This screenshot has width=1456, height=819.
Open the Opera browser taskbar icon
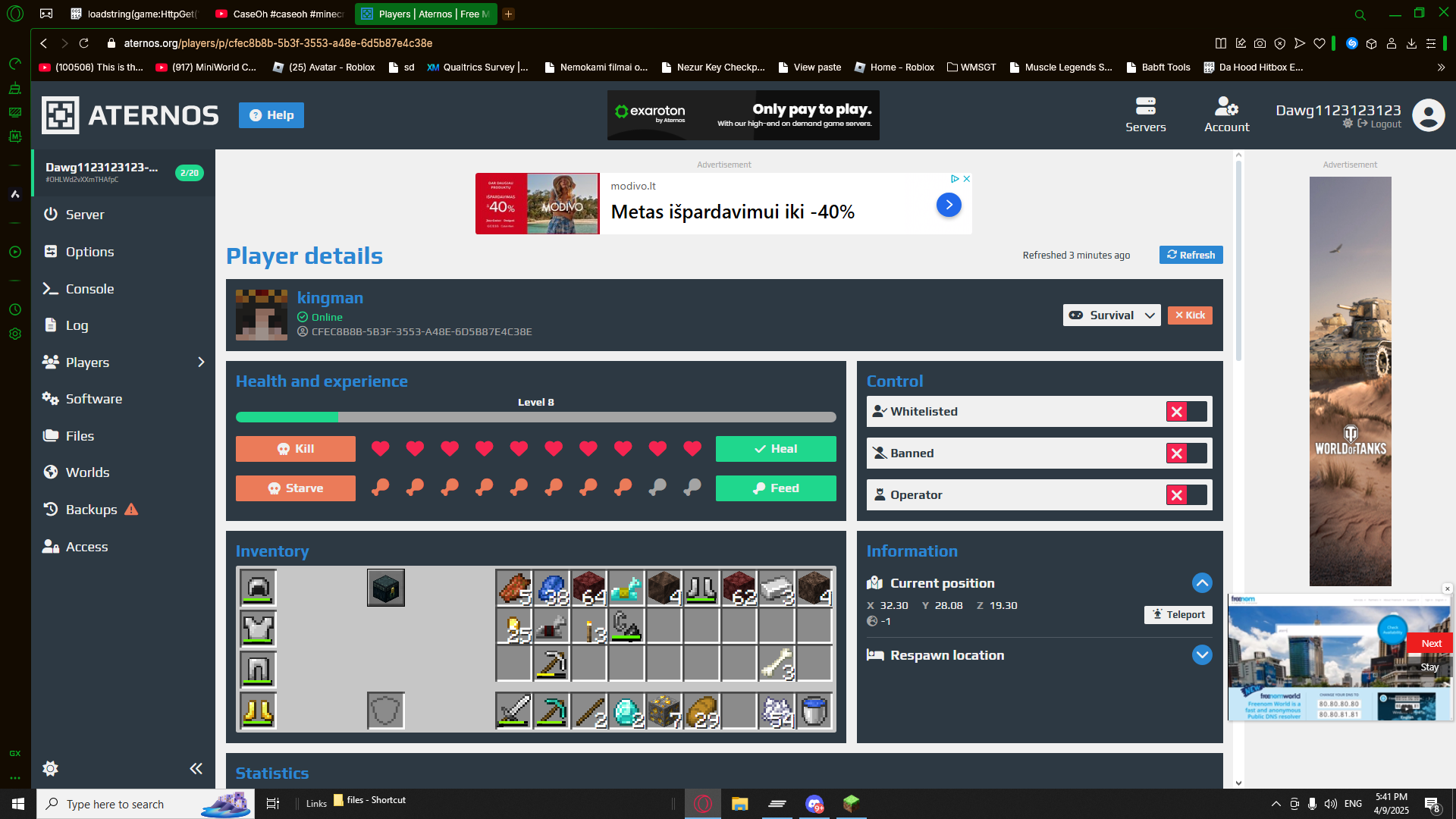coord(703,804)
